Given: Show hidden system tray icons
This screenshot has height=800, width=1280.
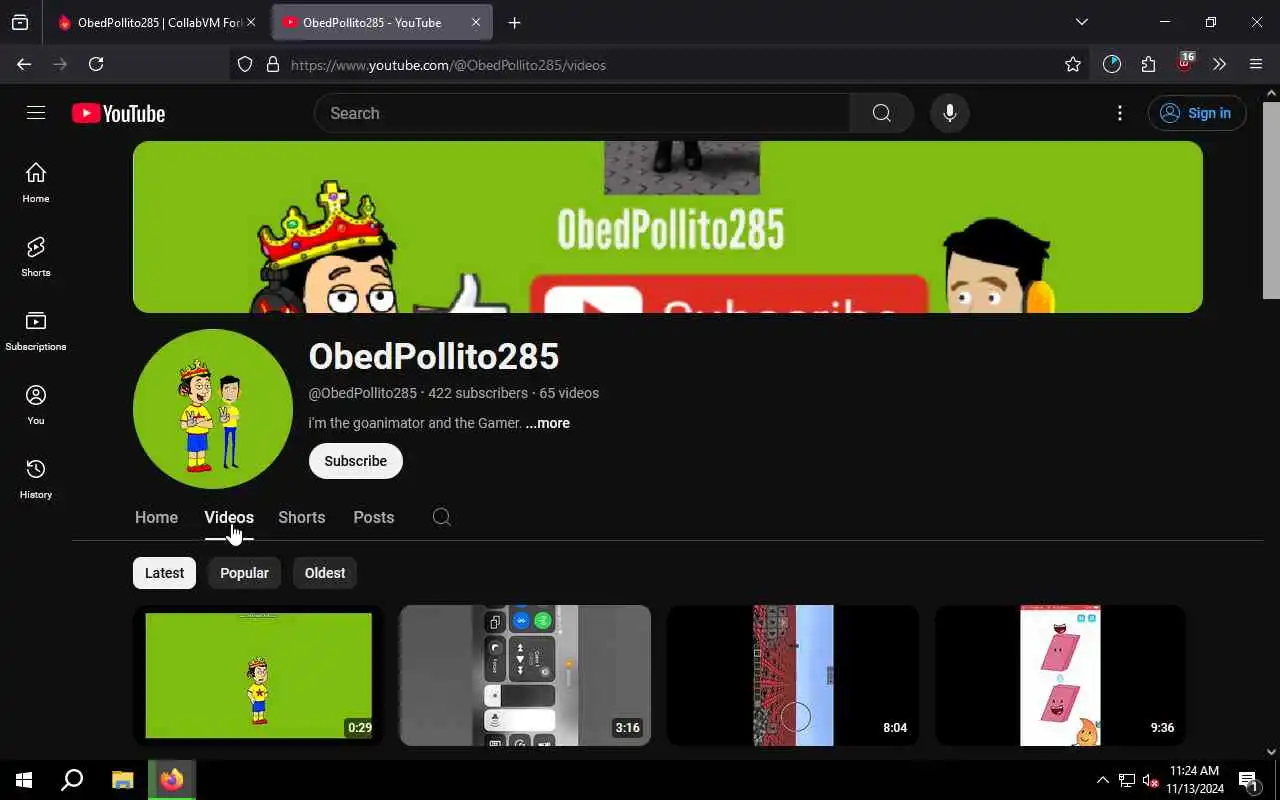Looking at the screenshot, I should tap(1102, 780).
